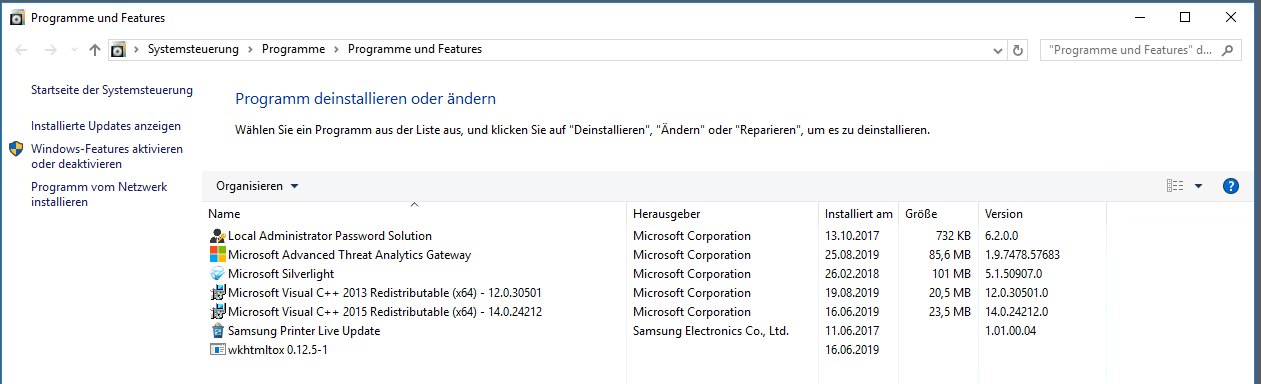Sort list by Name column header
Image resolution: width=1261 pixels, height=384 pixels.
(415, 214)
